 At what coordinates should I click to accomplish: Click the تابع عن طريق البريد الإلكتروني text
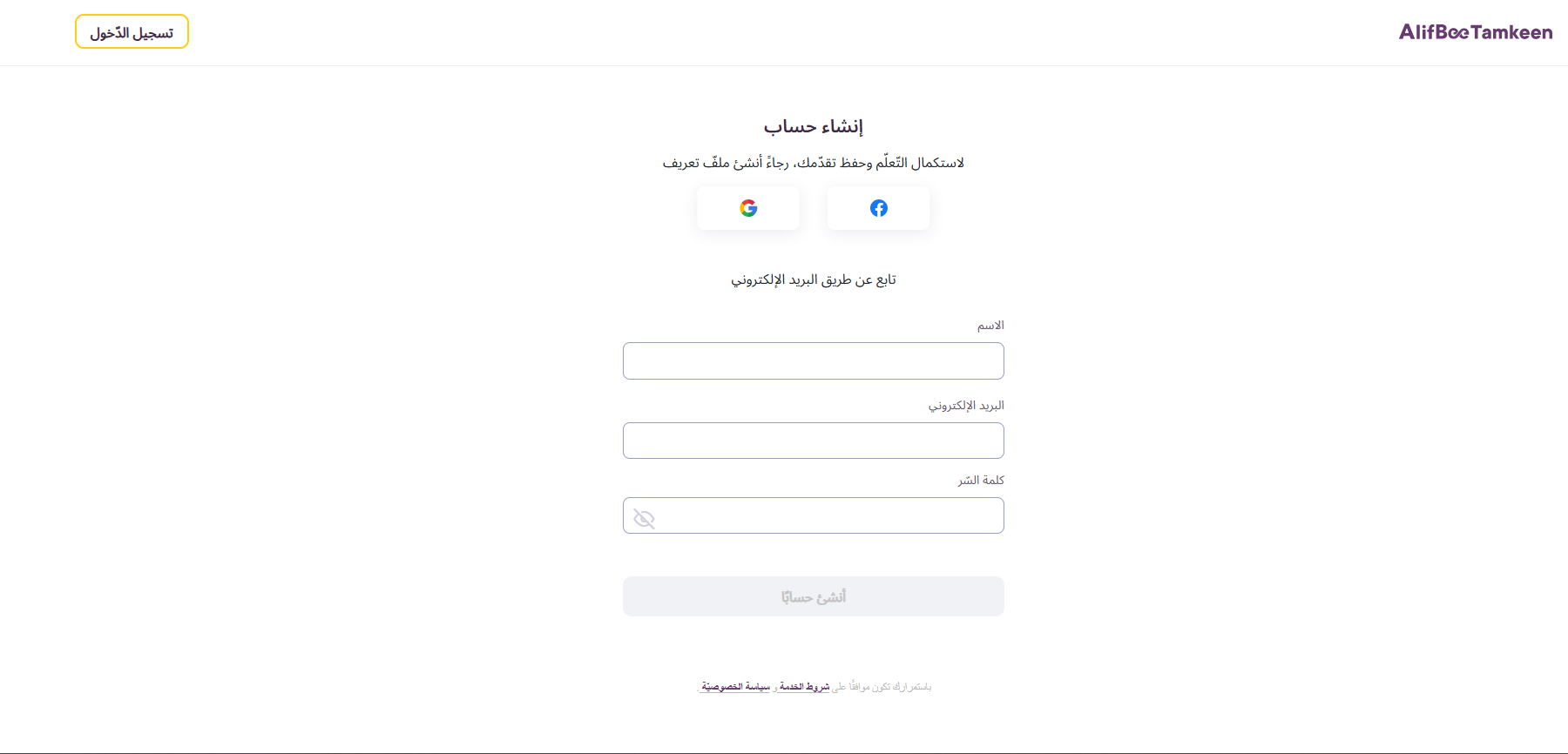[x=813, y=279]
